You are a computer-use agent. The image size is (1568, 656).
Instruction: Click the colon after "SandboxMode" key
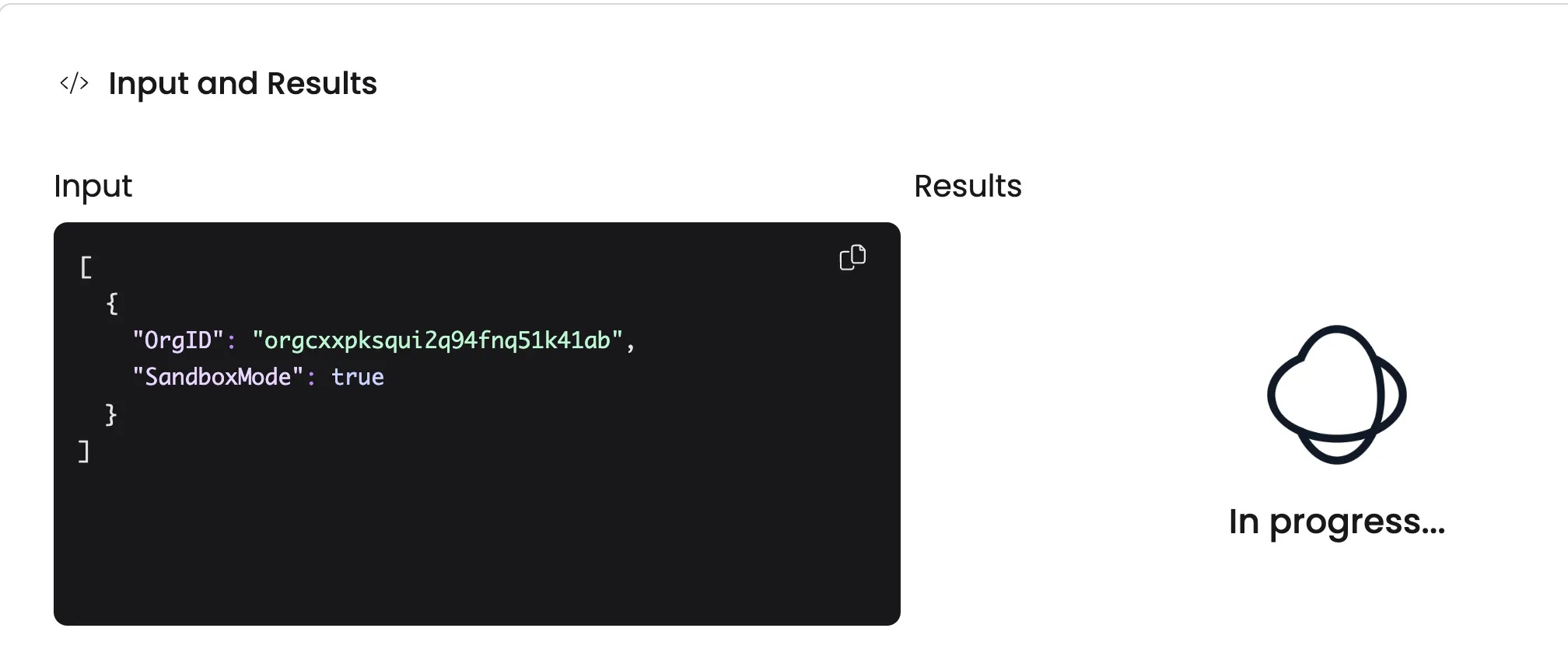(x=311, y=378)
